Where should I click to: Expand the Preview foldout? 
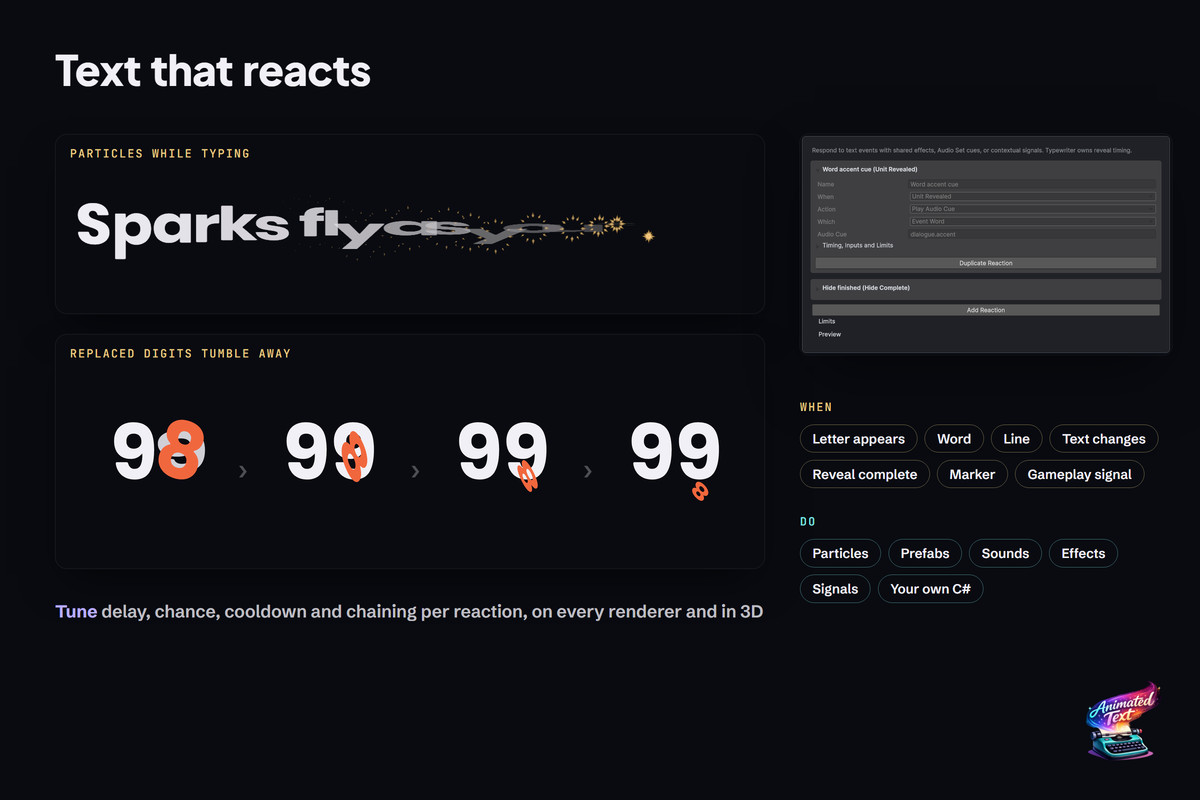coord(829,334)
